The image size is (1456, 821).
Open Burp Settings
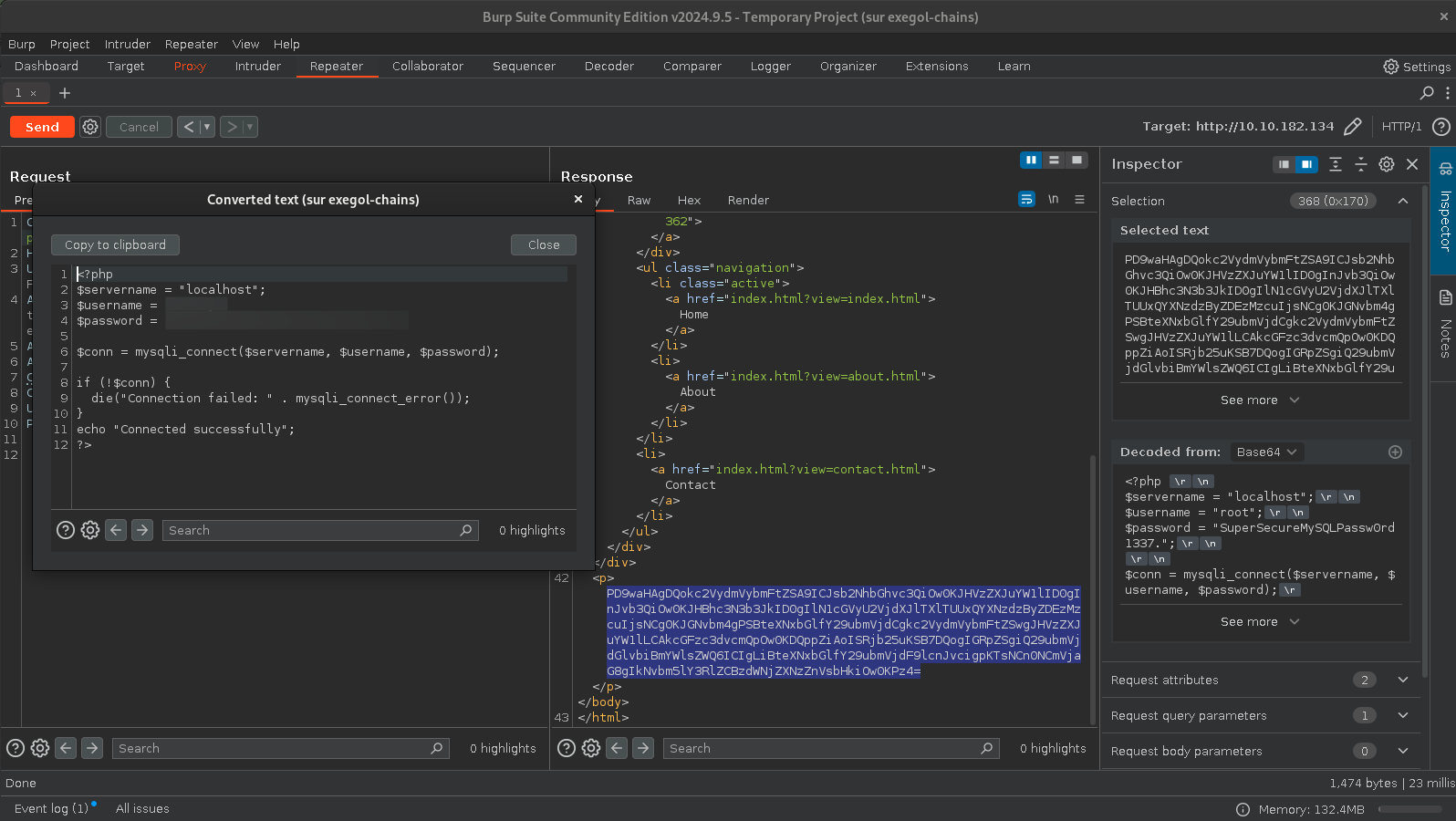click(1417, 67)
